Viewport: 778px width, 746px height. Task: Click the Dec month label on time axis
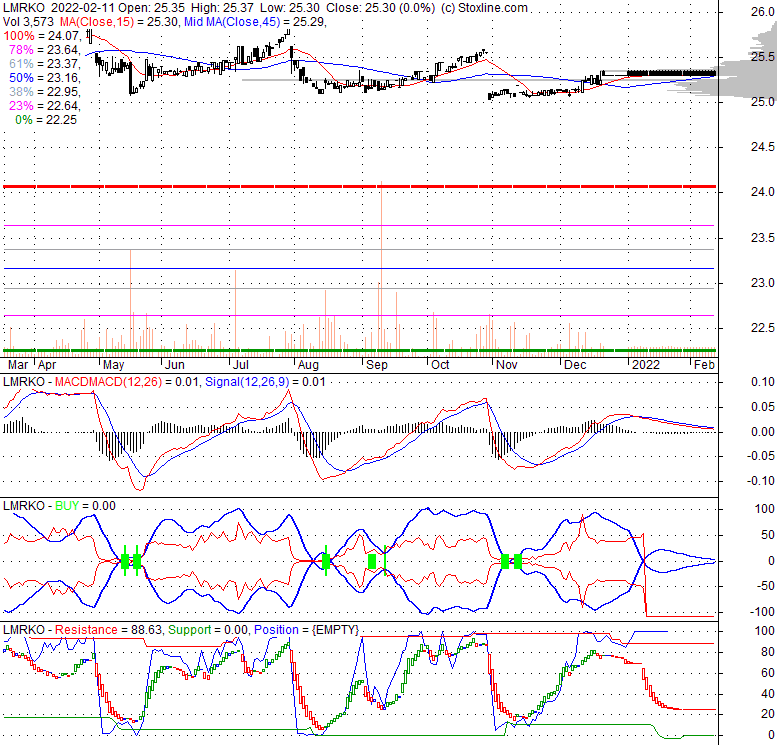point(576,365)
